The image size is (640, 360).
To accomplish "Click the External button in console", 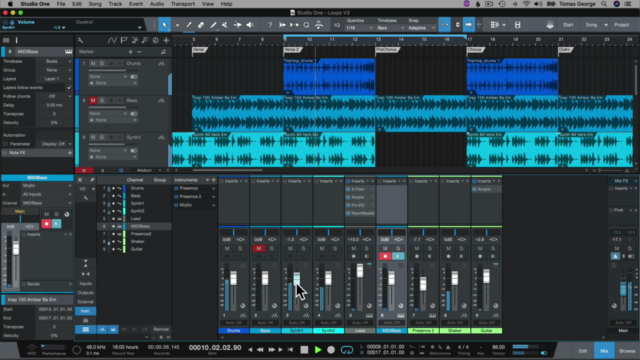I will (85, 302).
